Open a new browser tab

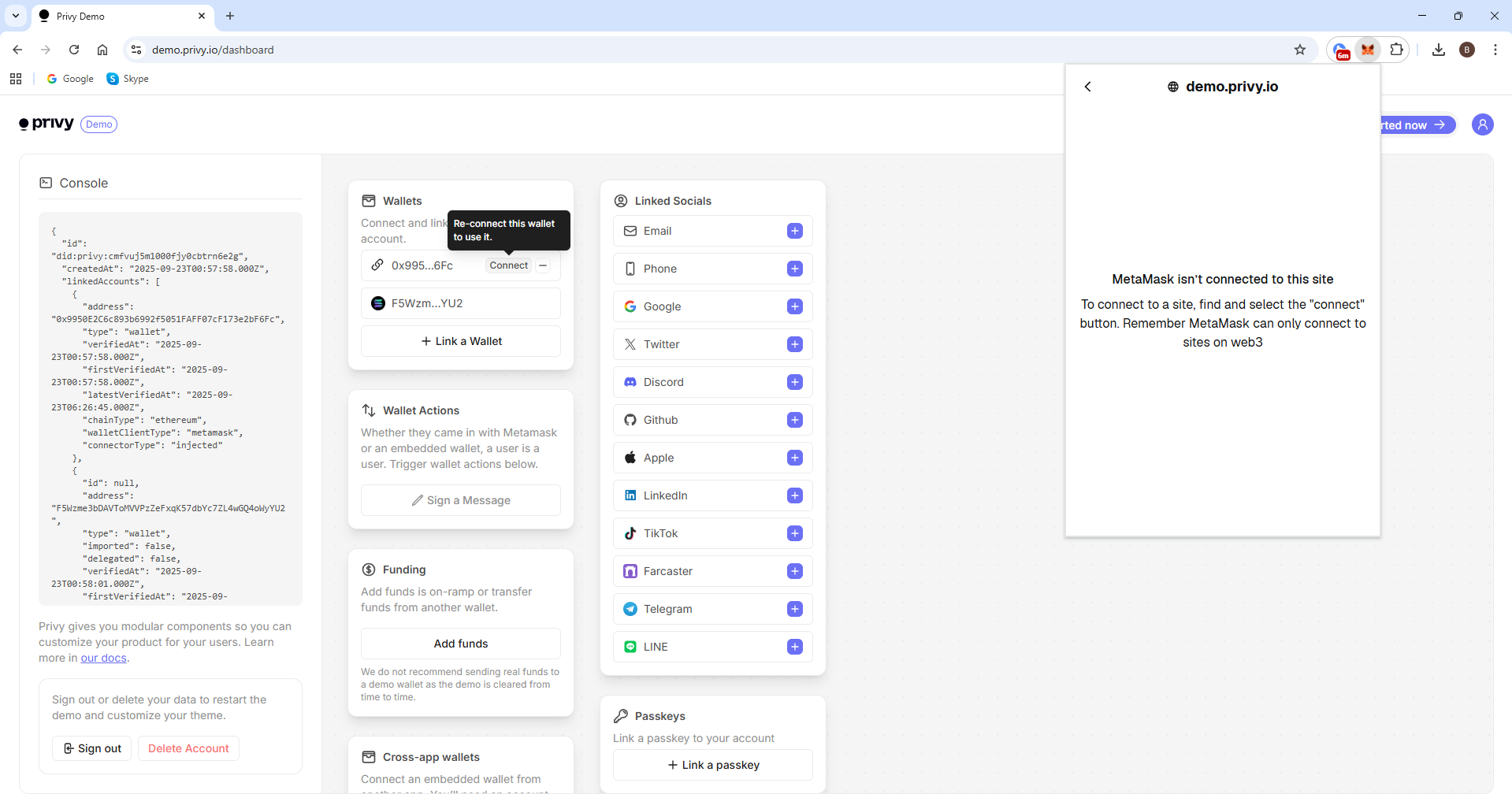tap(230, 16)
